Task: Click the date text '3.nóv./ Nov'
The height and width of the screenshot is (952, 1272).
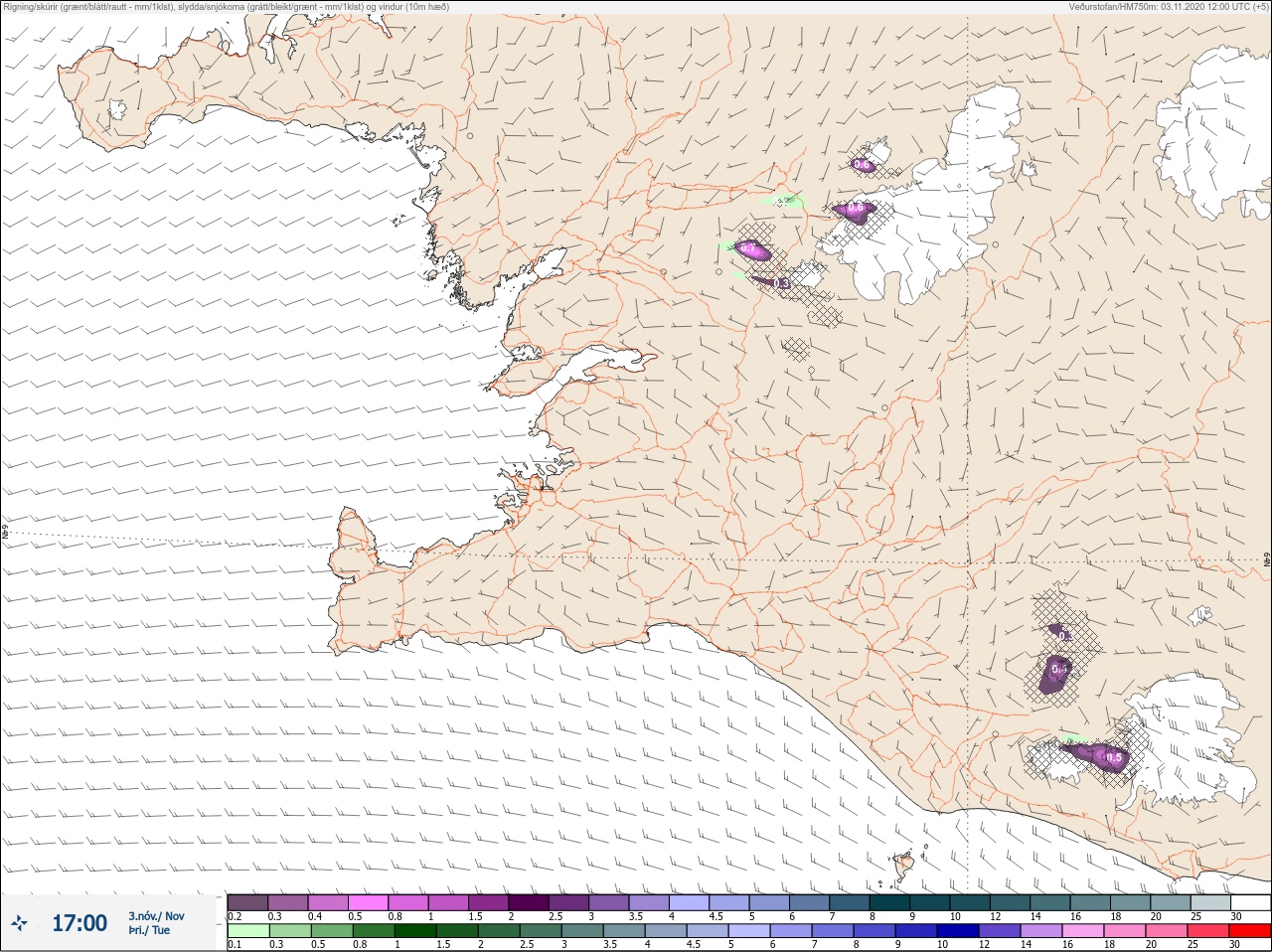Action: (x=156, y=916)
